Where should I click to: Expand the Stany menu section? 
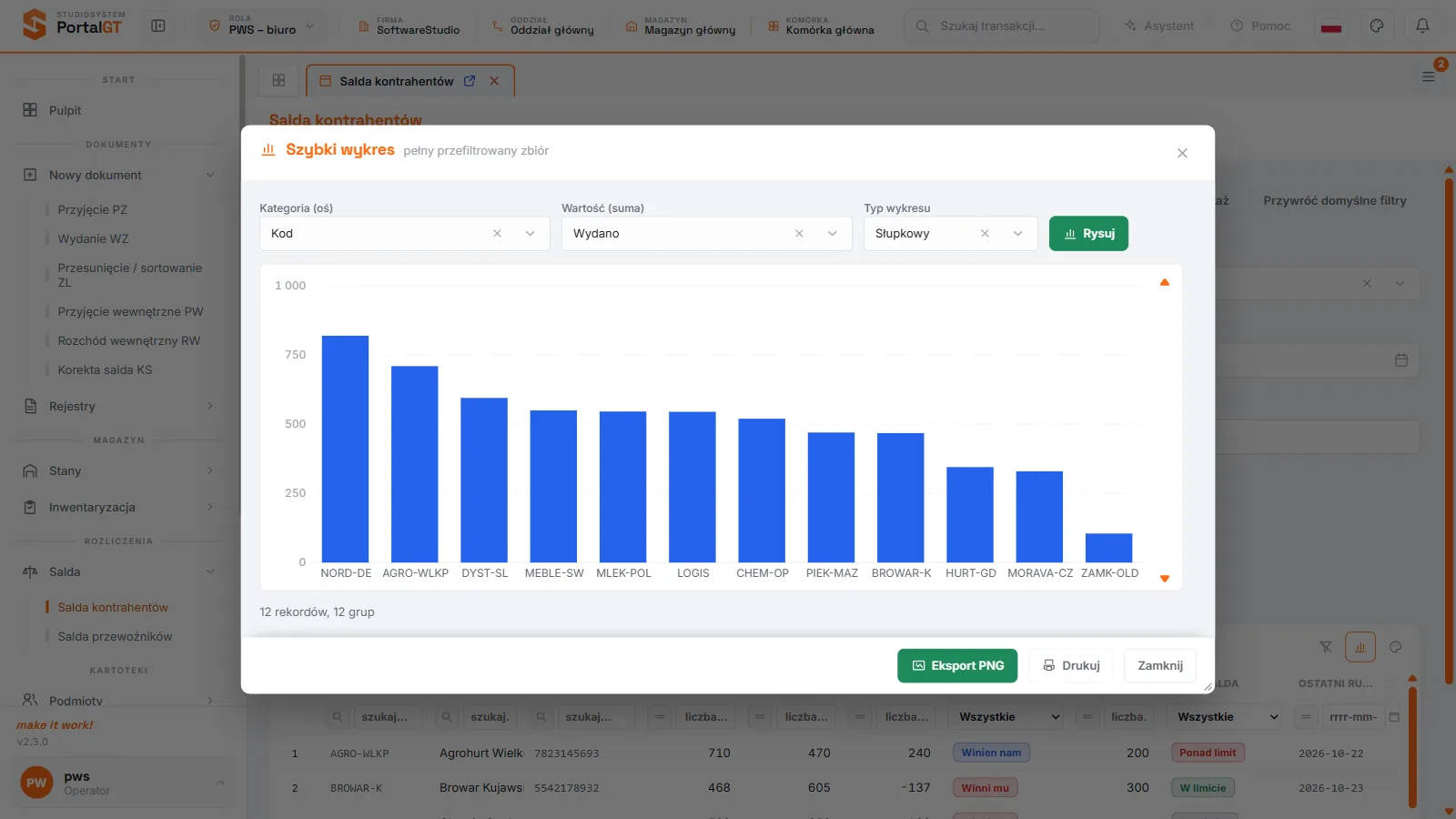point(118,470)
